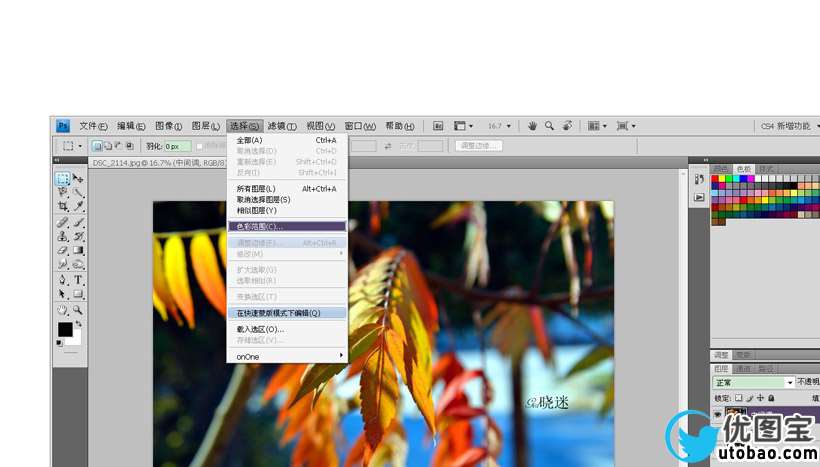
Task: Hide the layer using its eye icon
Action: (x=718, y=415)
